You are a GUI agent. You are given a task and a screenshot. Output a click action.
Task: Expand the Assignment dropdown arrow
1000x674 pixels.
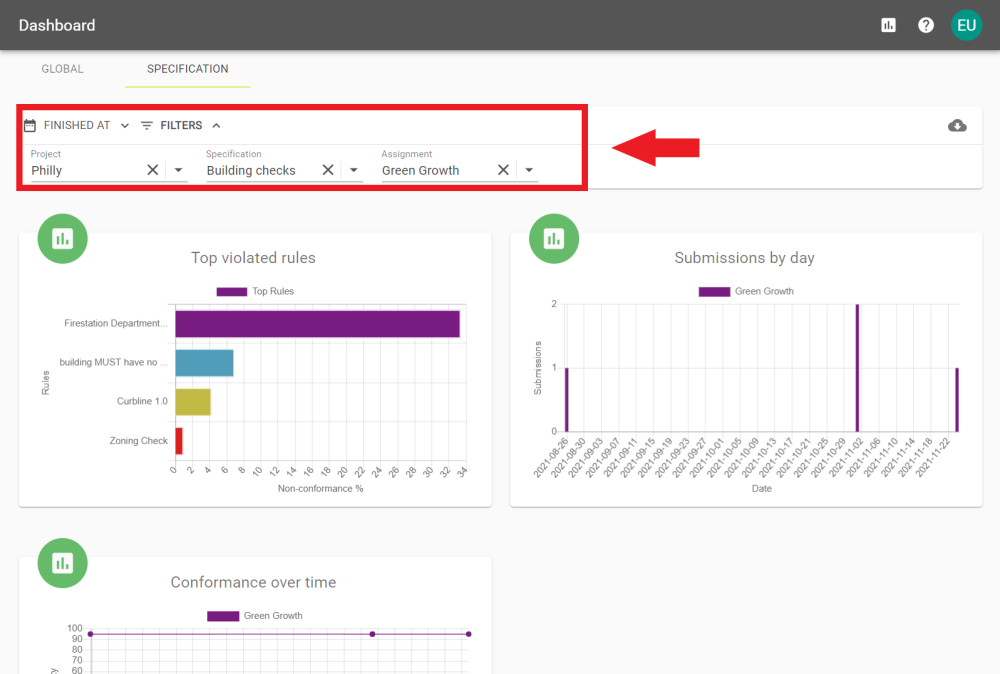pyautogui.click(x=528, y=170)
